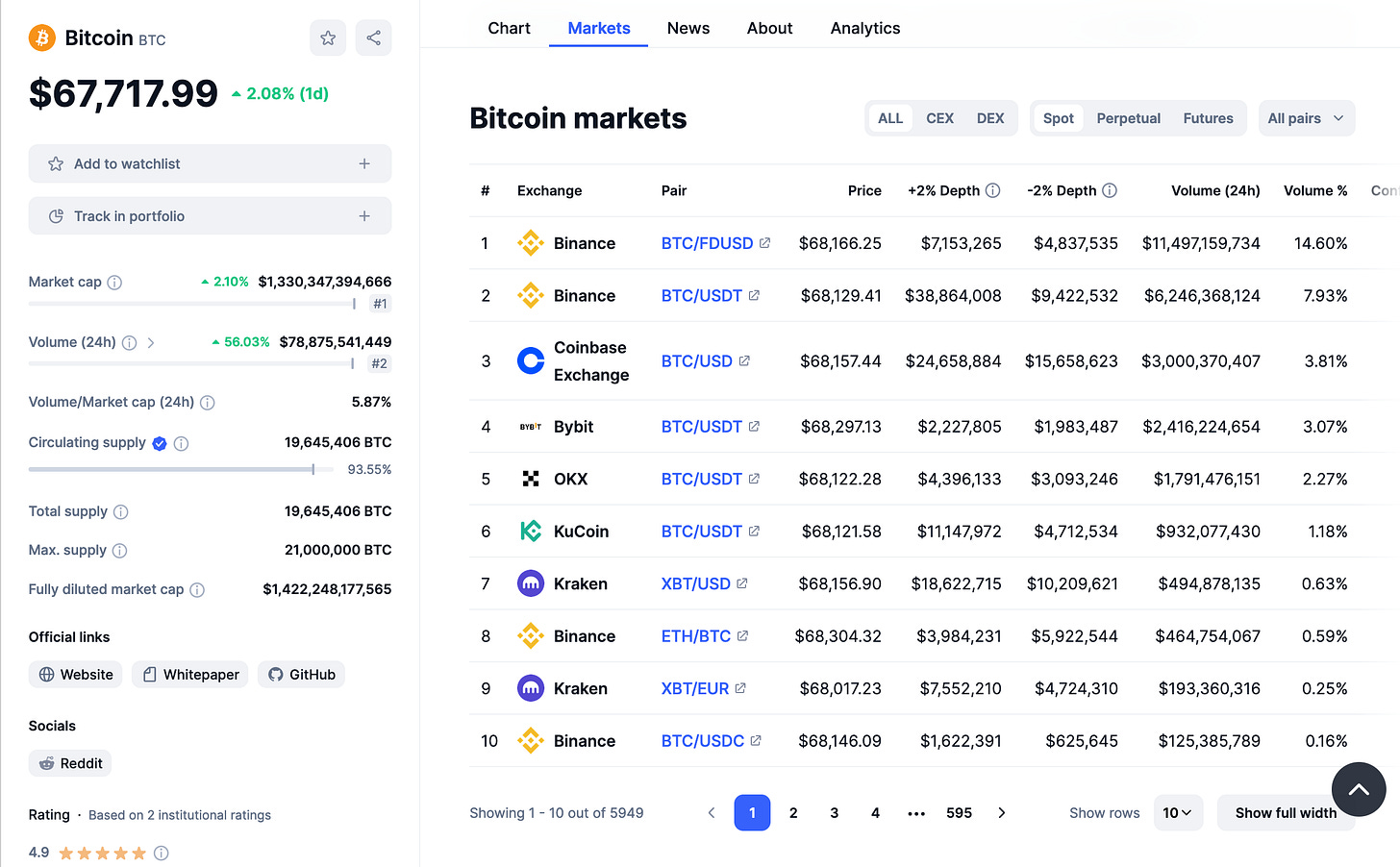Click the Circulating supply progress bar
The width and height of the screenshot is (1400, 867).
[x=181, y=469]
